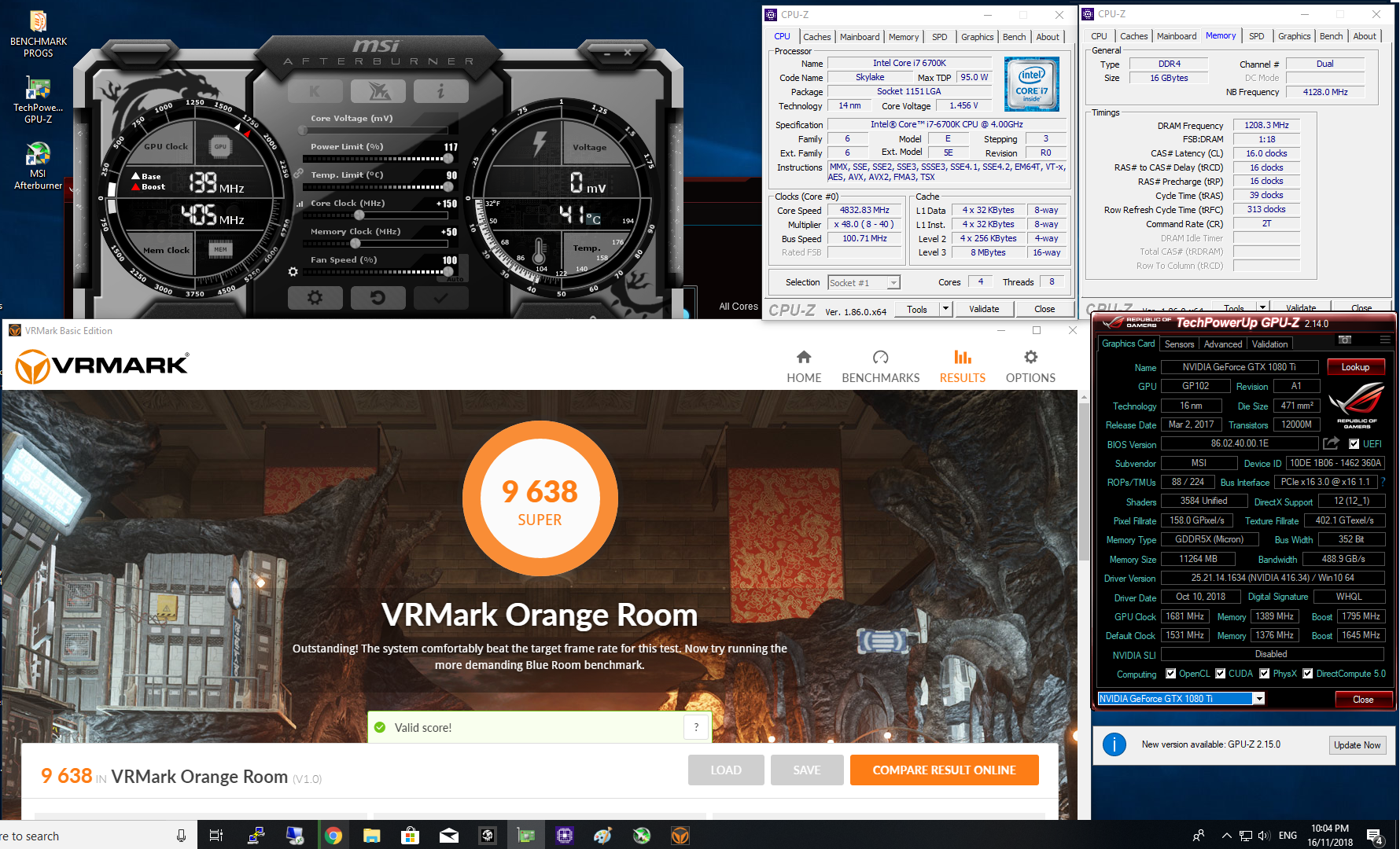Switch to GPU-Z Sensors tab
Viewport: 1400px width, 849px height.
tap(1179, 344)
